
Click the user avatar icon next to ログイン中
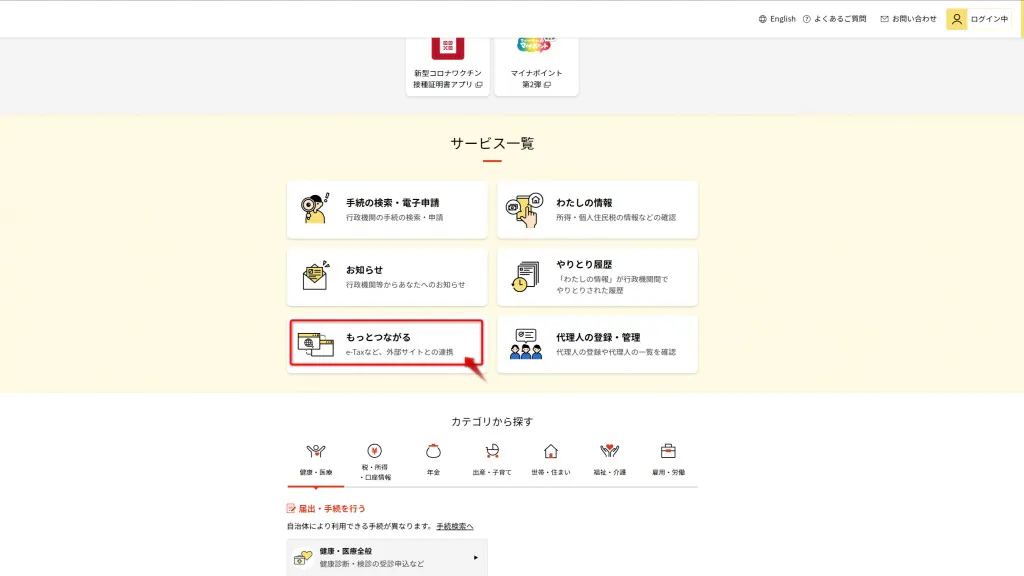click(957, 19)
